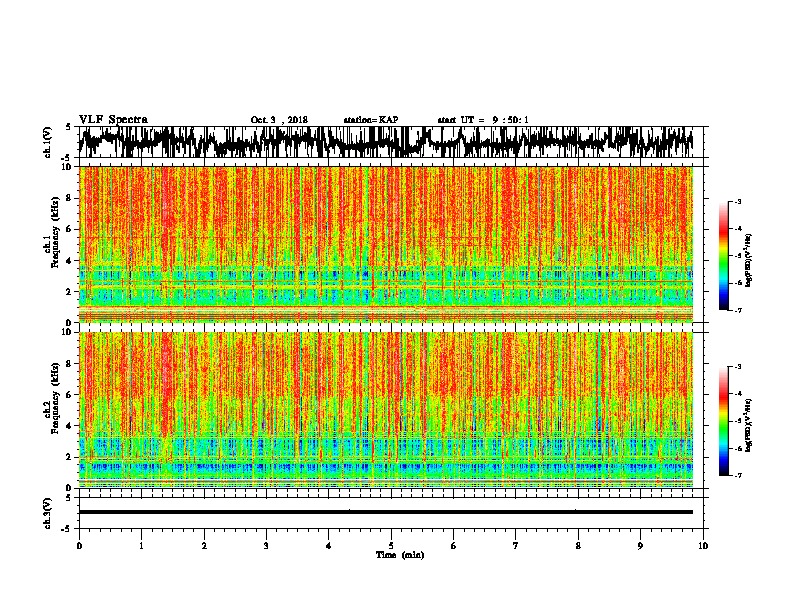Viewport: 792px width, 612px height.
Task: Click the ch.2 spectrogram color scale bar
Action: point(723,421)
